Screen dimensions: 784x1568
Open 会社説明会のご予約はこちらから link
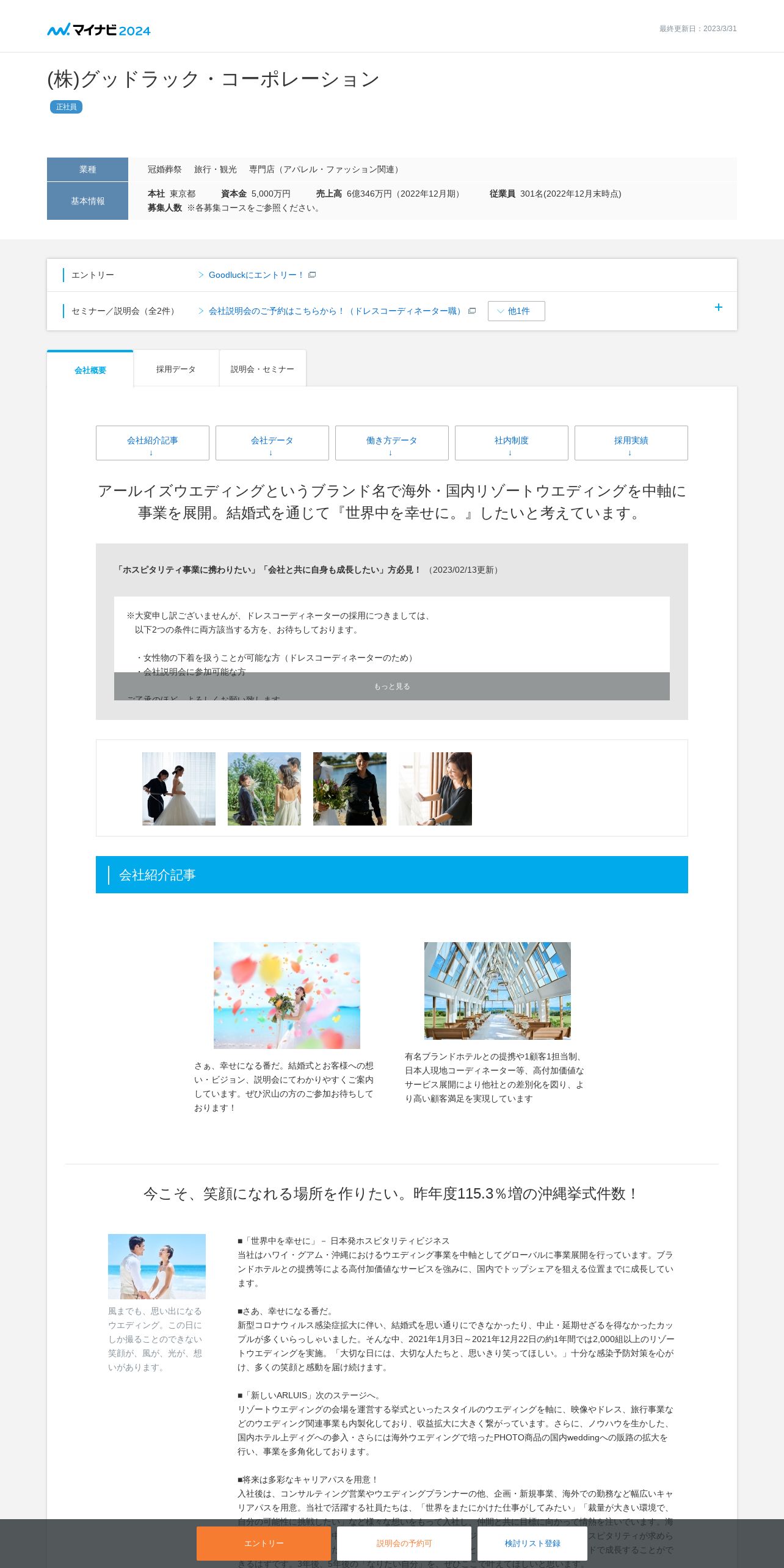point(336,311)
